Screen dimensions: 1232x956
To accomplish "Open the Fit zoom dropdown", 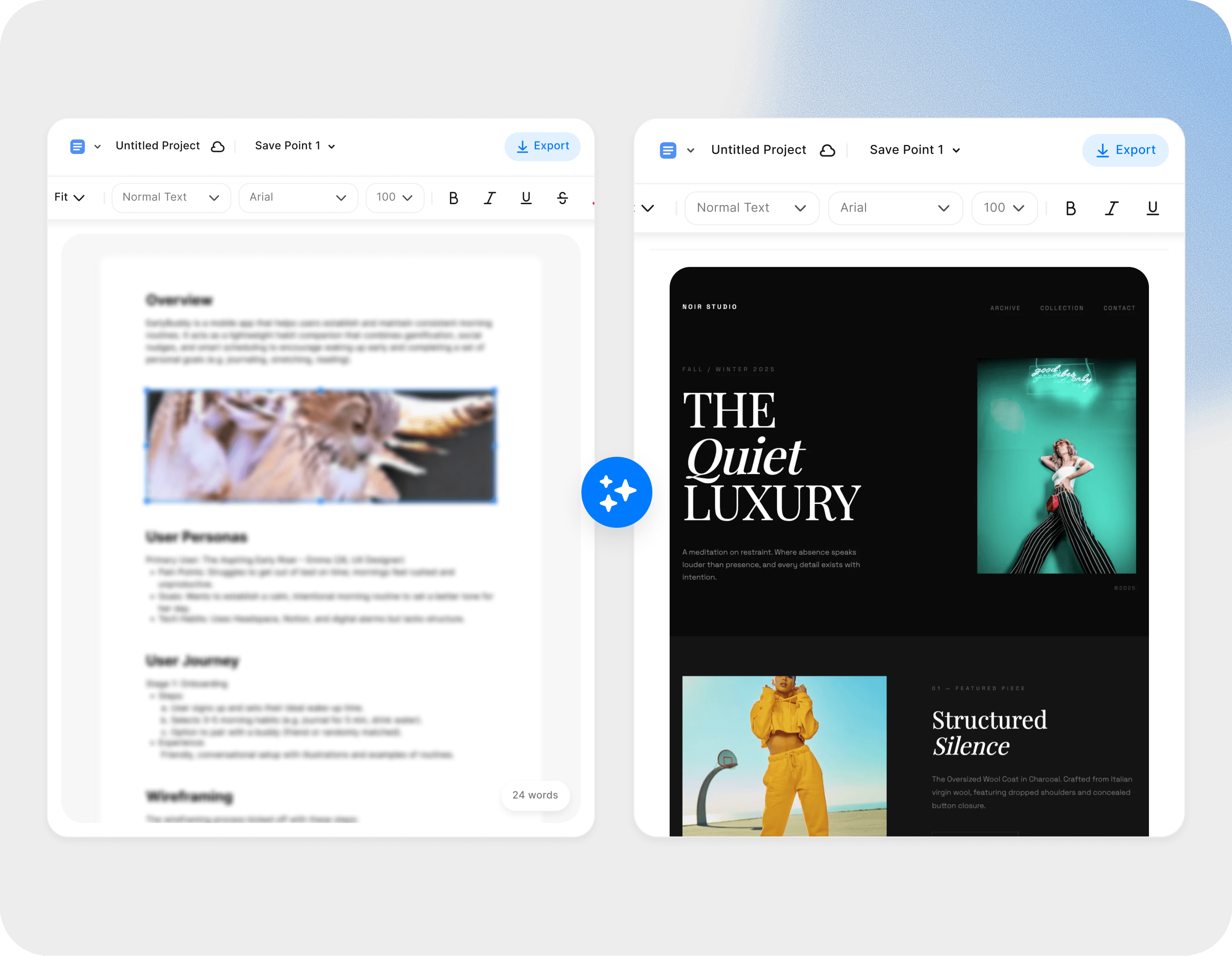I will click(x=69, y=197).
